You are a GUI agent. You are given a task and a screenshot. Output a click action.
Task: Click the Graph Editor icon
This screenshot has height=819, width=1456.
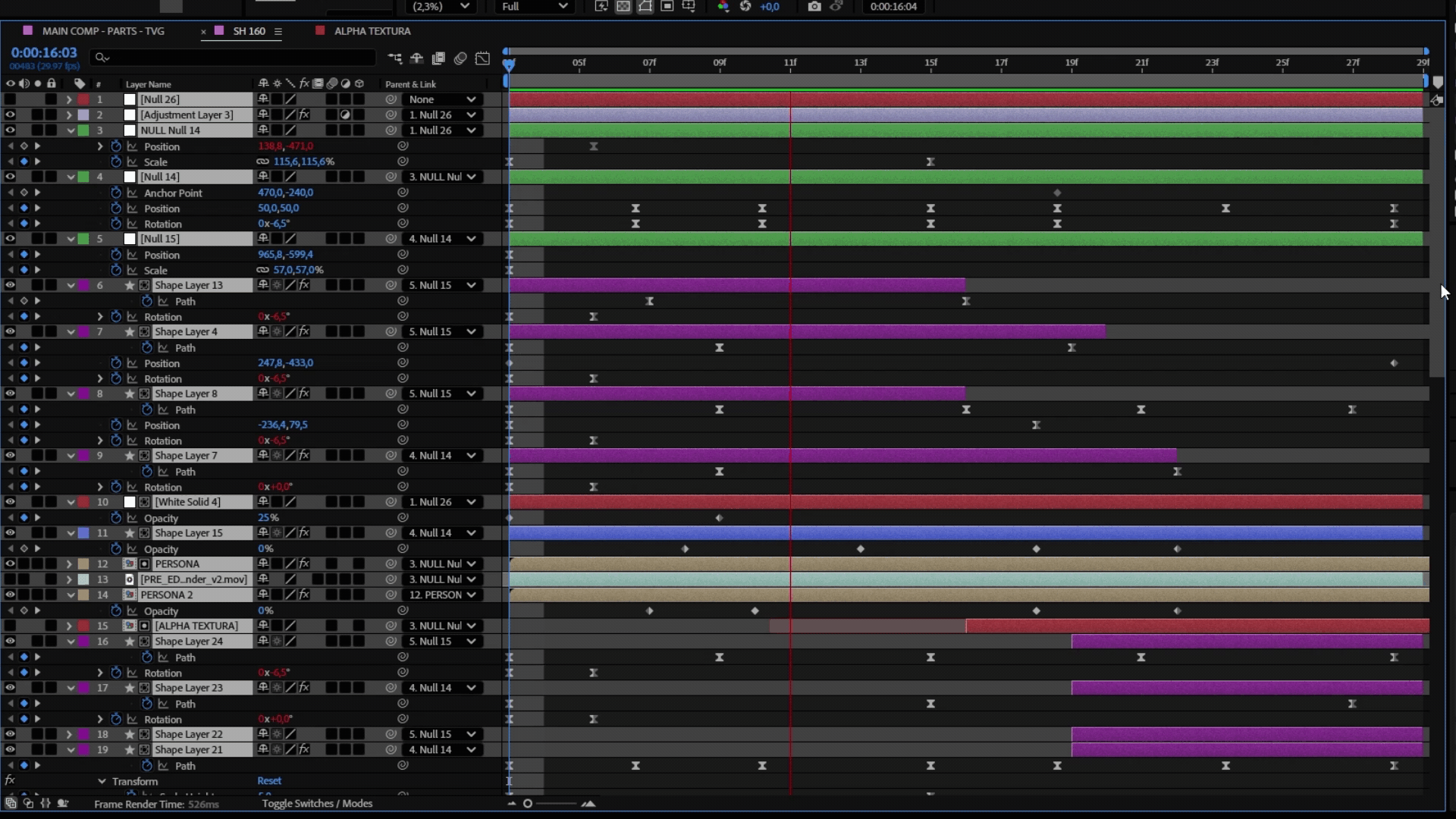tap(482, 58)
